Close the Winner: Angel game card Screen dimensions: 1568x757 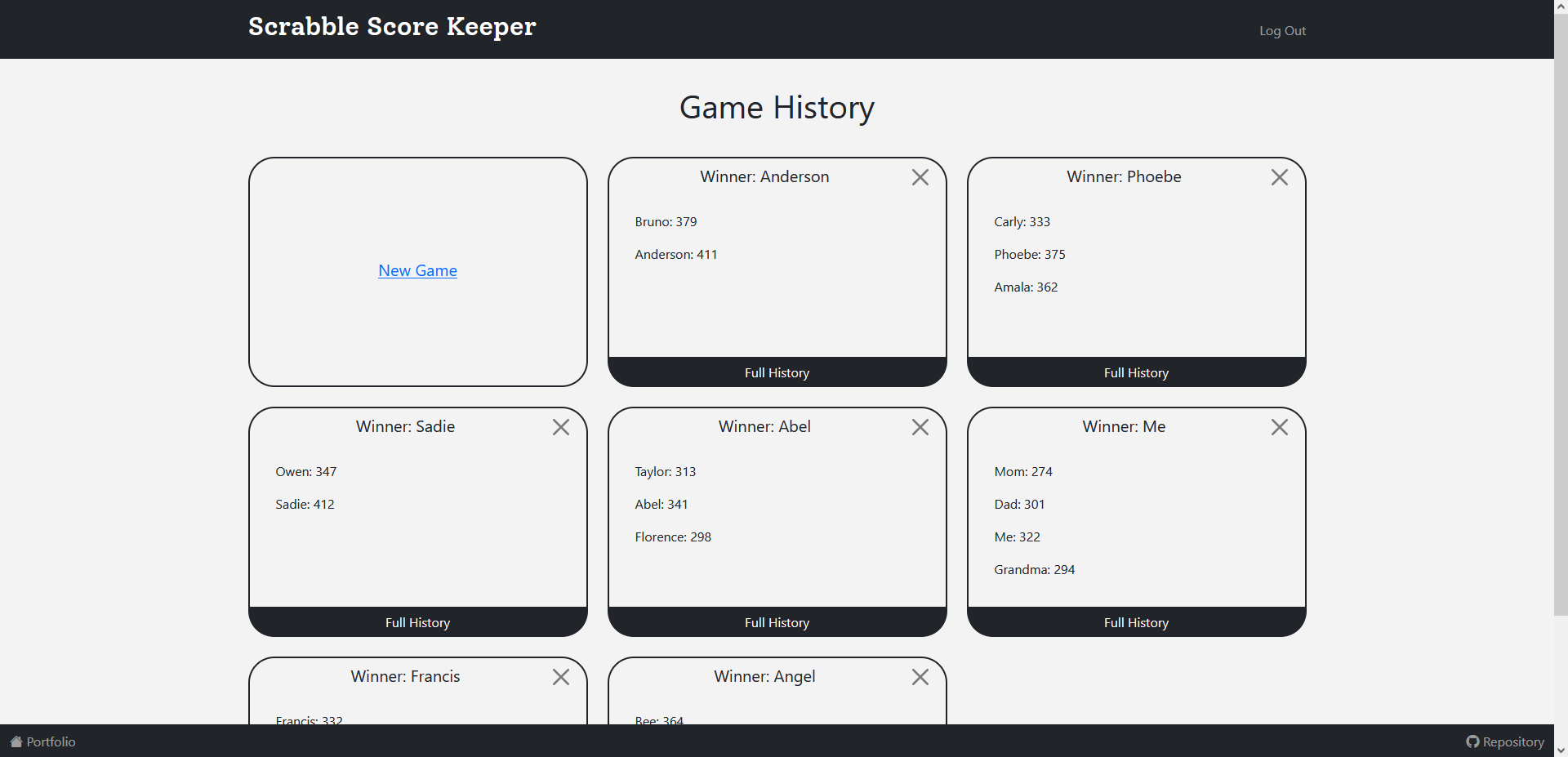[920, 677]
